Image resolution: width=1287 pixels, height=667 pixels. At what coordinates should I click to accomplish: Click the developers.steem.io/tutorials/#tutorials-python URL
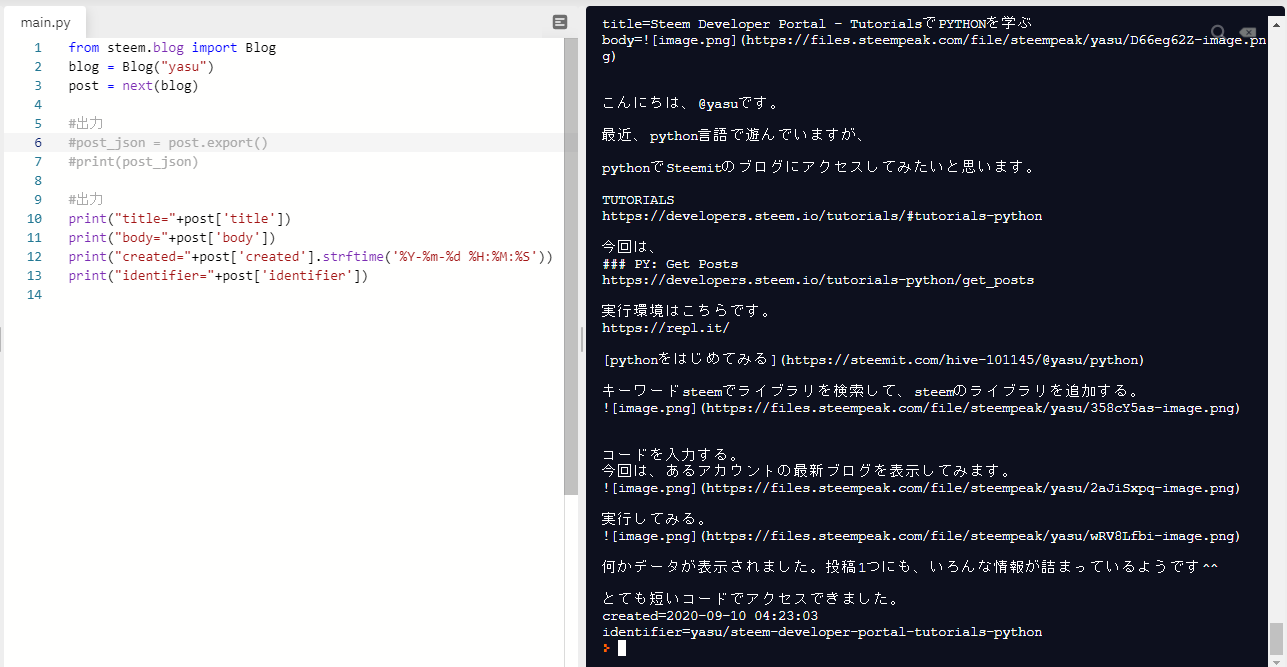click(822, 216)
